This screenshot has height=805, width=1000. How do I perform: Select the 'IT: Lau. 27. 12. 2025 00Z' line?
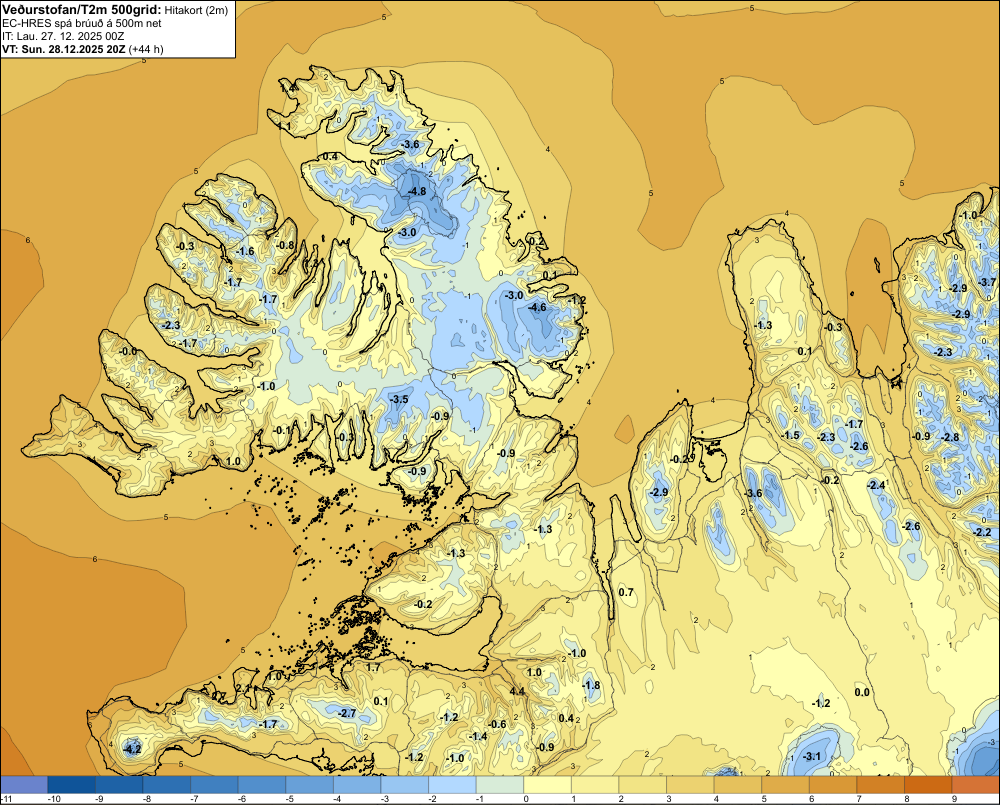(x=62, y=36)
